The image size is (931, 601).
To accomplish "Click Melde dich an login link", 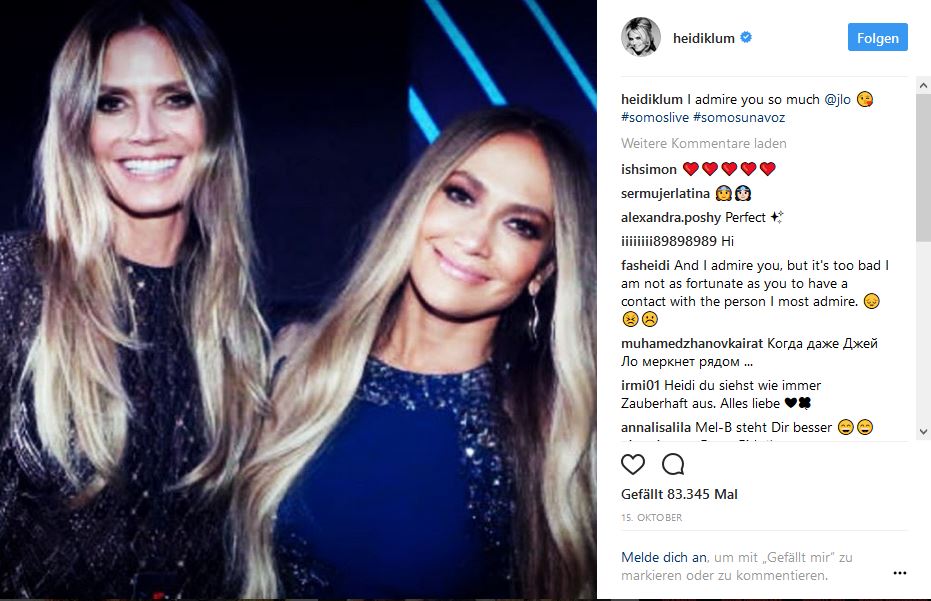I will click(664, 558).
